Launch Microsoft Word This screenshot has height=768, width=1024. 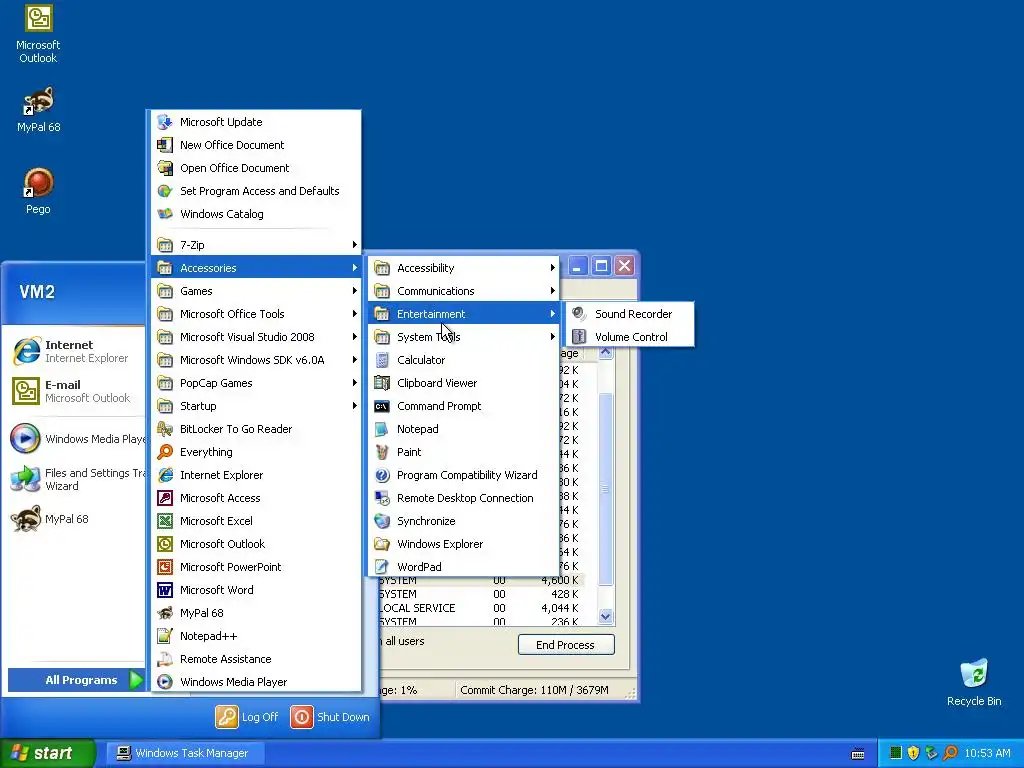click(x=256, y=590)
